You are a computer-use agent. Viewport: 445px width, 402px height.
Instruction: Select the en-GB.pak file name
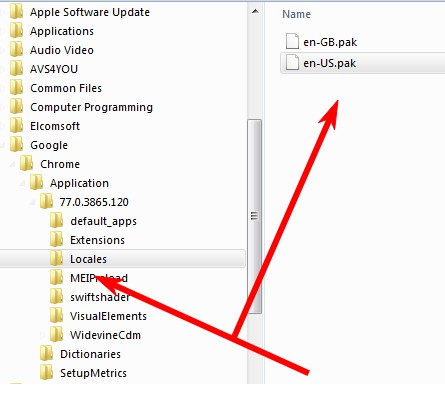click(x=330, y=42)
